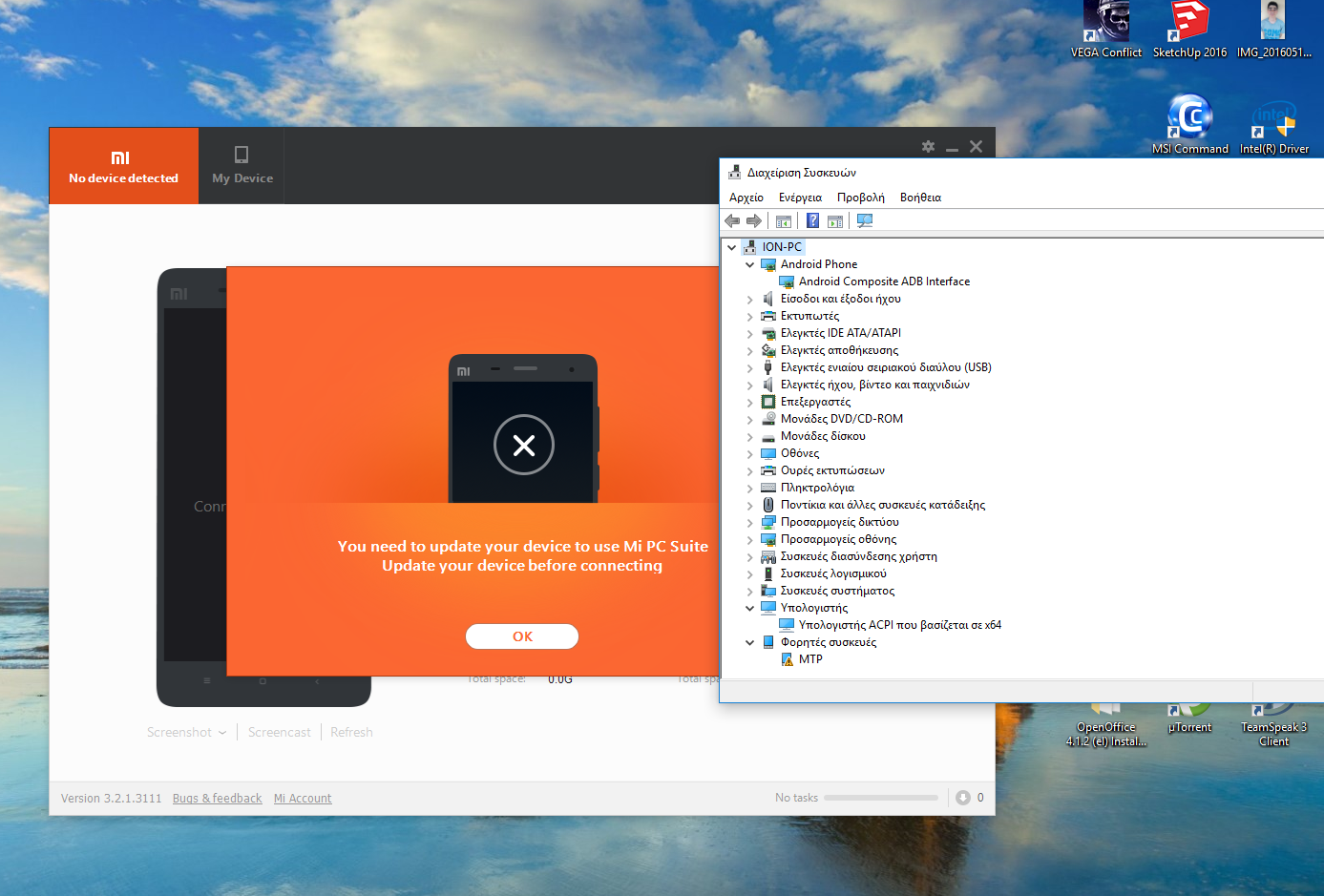Click the blue help icon in Device Manager toolbar
1324x896 pixels.
812,221
